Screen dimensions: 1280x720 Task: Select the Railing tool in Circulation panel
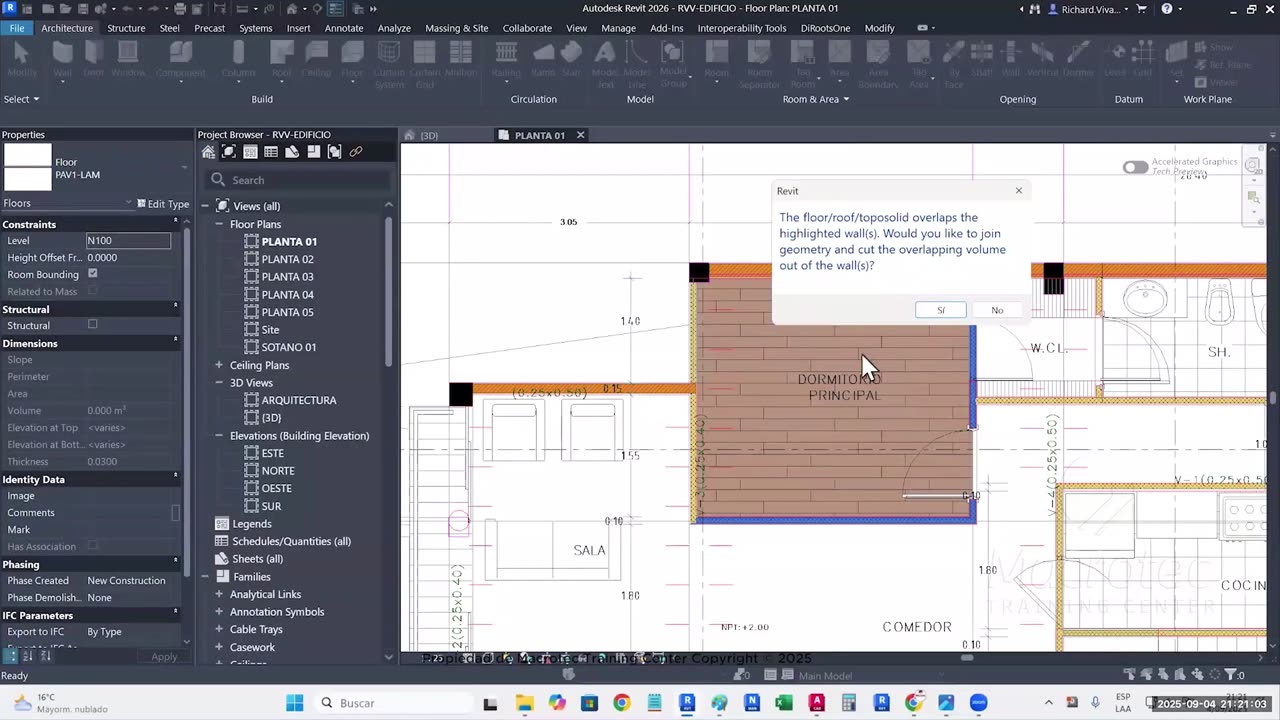coord(506,59)
